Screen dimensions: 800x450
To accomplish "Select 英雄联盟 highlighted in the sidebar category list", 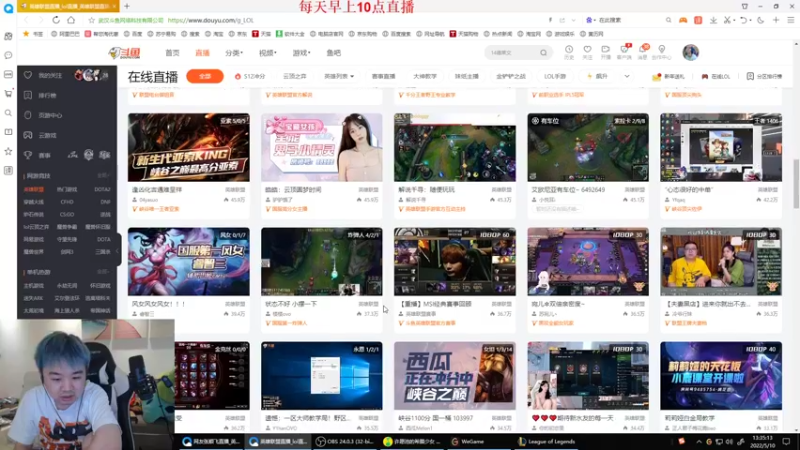I will [34, 189].
